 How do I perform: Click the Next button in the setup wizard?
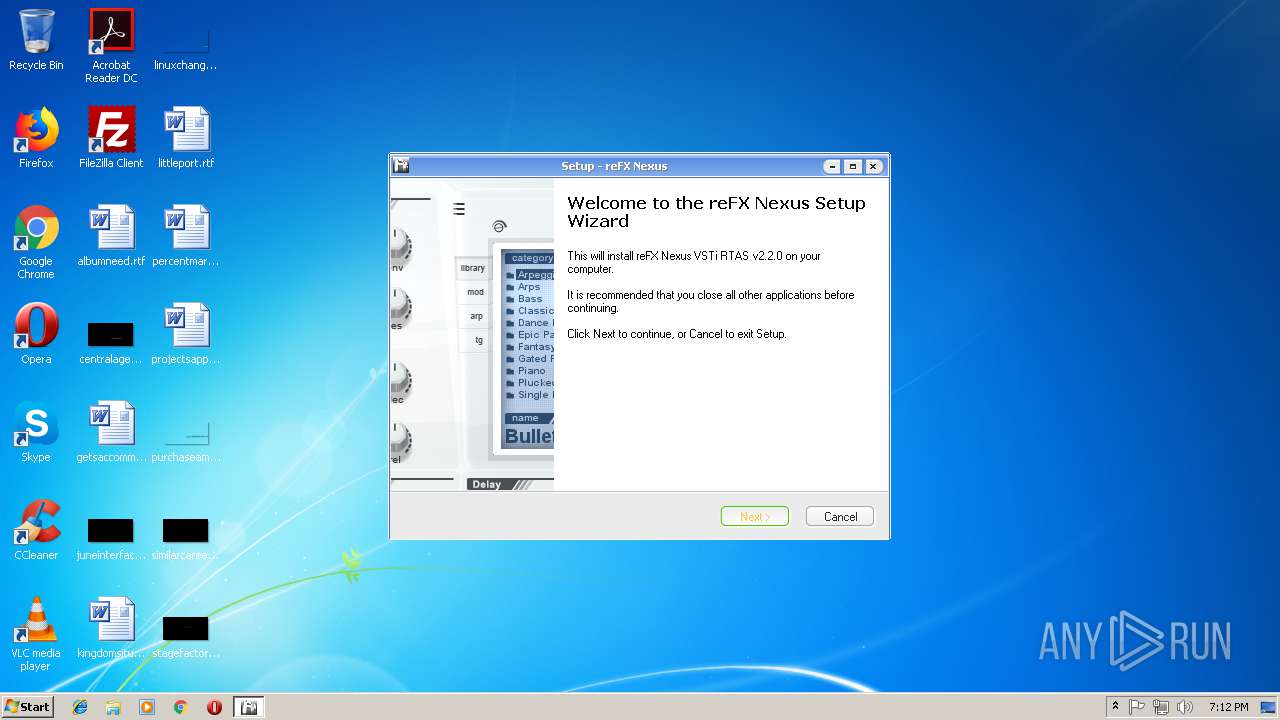tap(754, 517)
